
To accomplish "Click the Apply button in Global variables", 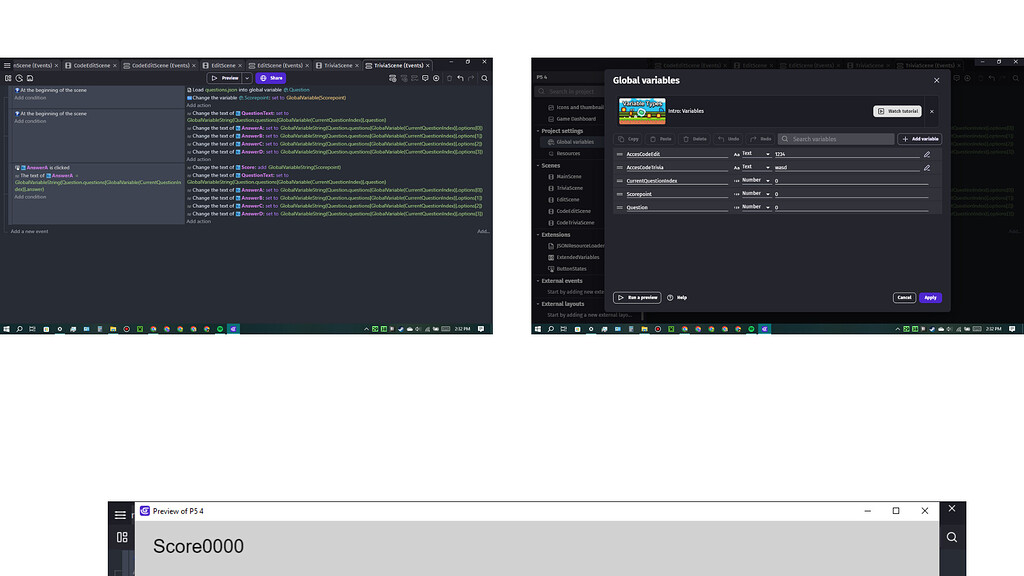I will pyautogui.click(x=929, y=297).
